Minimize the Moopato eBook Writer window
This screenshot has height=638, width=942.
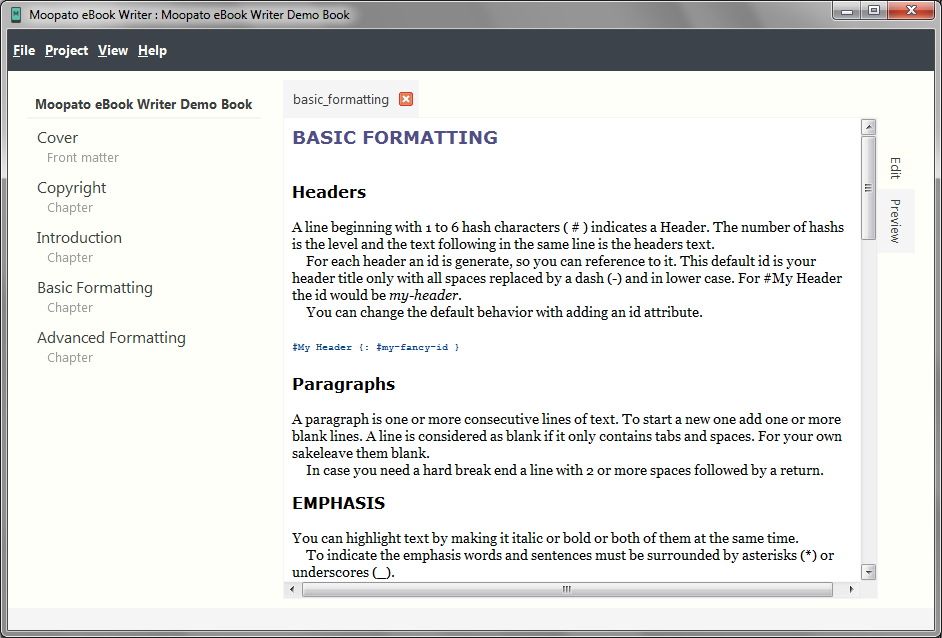pyautogui.click(x=847, y=11)
